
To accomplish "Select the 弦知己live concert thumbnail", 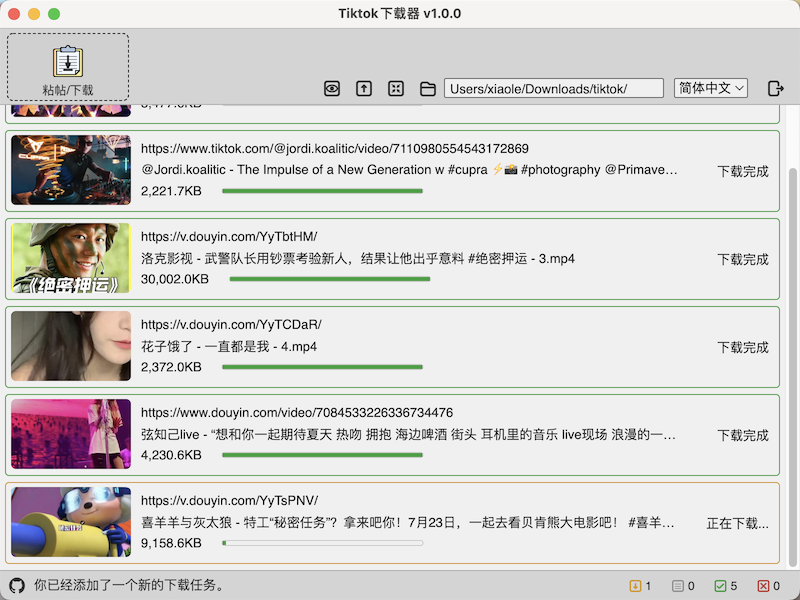I will [71, 434].
